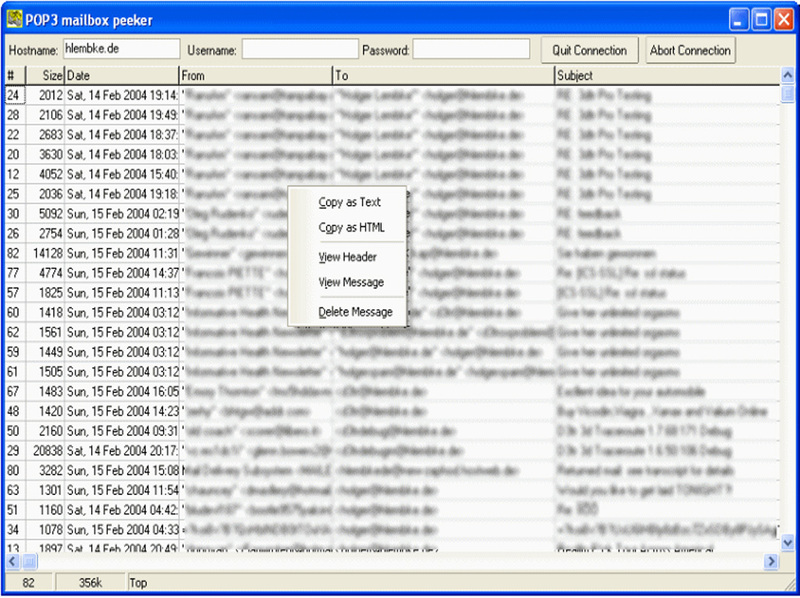Select View Message in the context menu
This screenshot has width=800, height=598.
351,282
